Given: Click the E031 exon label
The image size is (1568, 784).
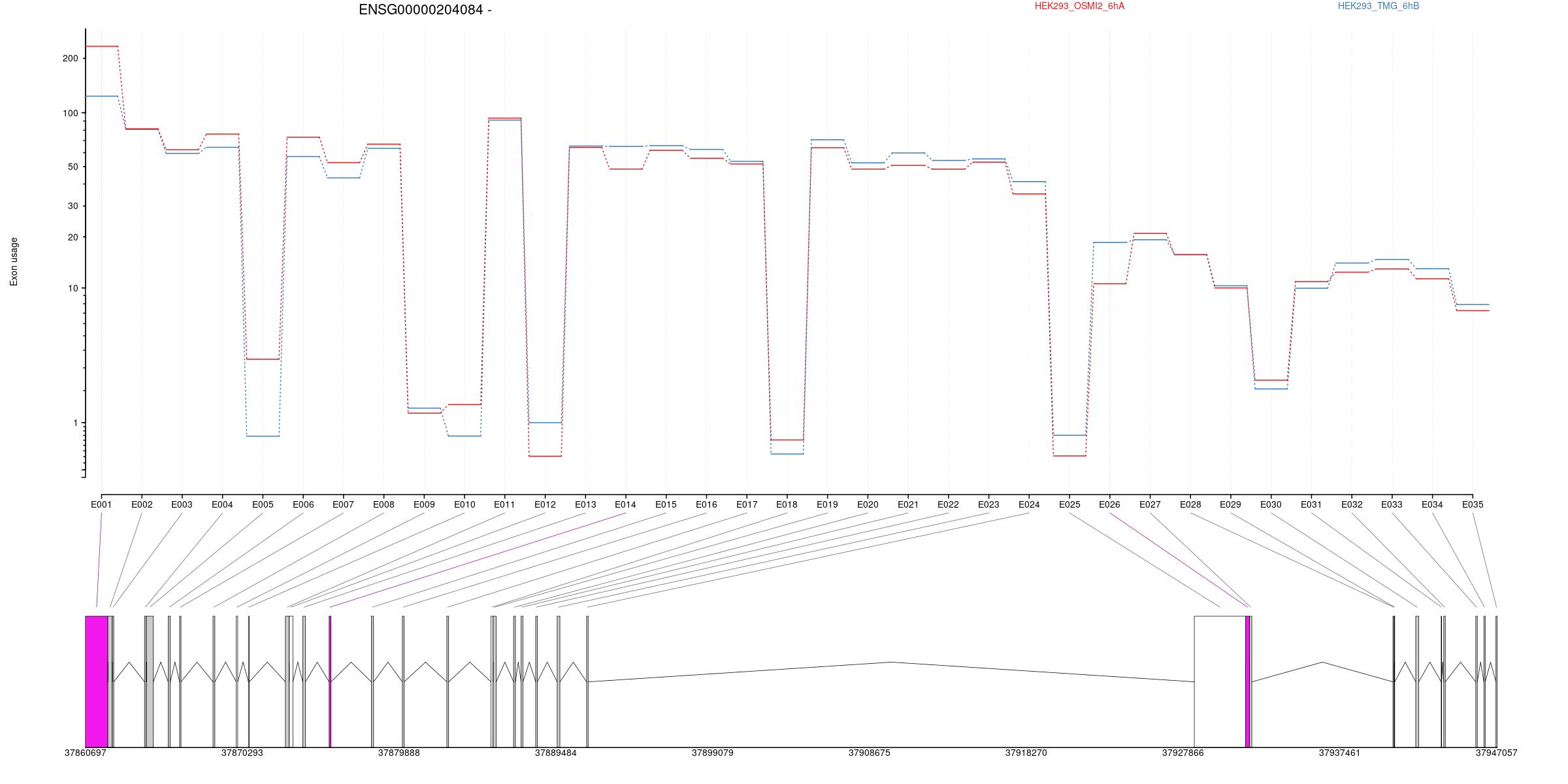Looking at the screenshot, I should (1311, 504).
